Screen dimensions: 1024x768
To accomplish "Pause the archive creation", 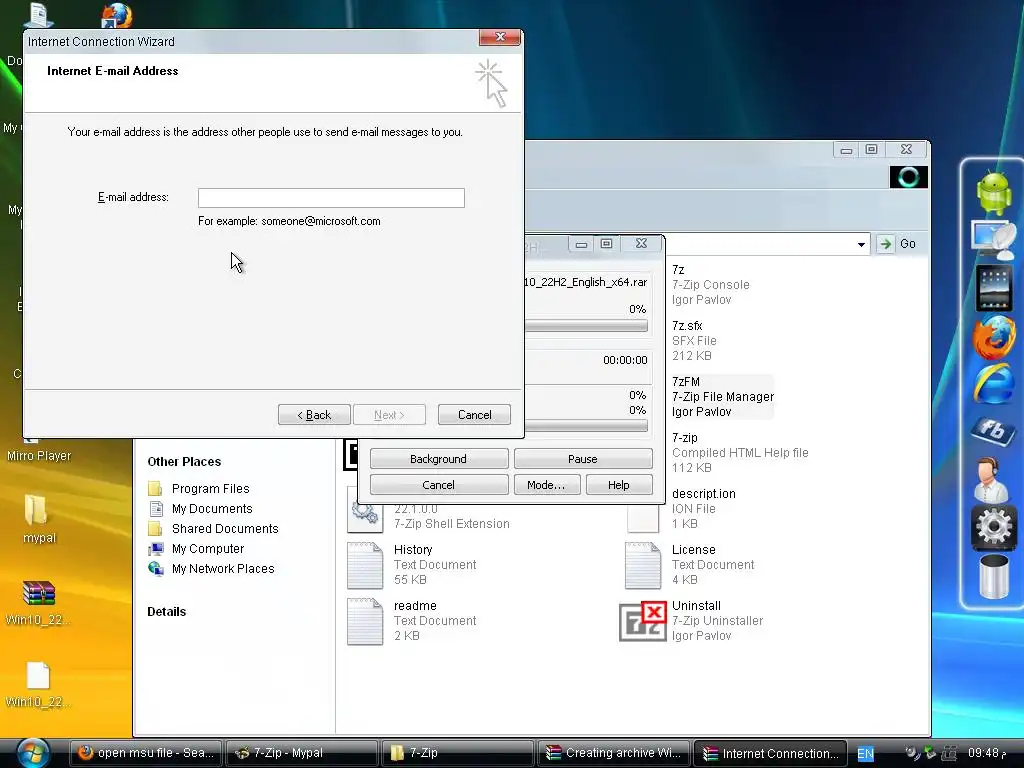I will click(583, 458).
